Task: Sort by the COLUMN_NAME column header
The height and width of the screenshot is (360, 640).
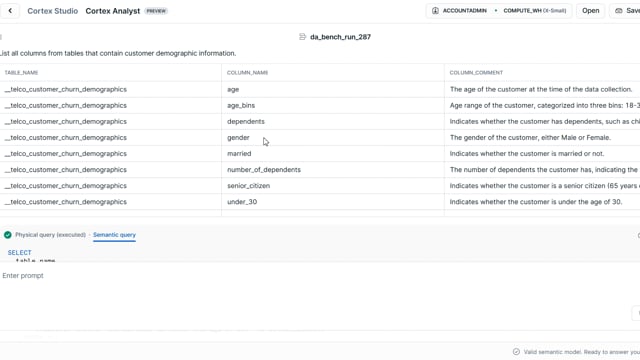Action: (247, 73)
